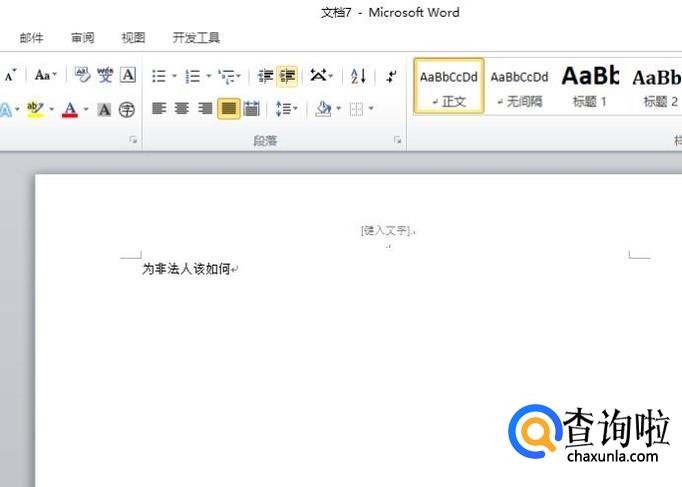
Task: Apply a numbered list
Action: click(x=192, y=76)
